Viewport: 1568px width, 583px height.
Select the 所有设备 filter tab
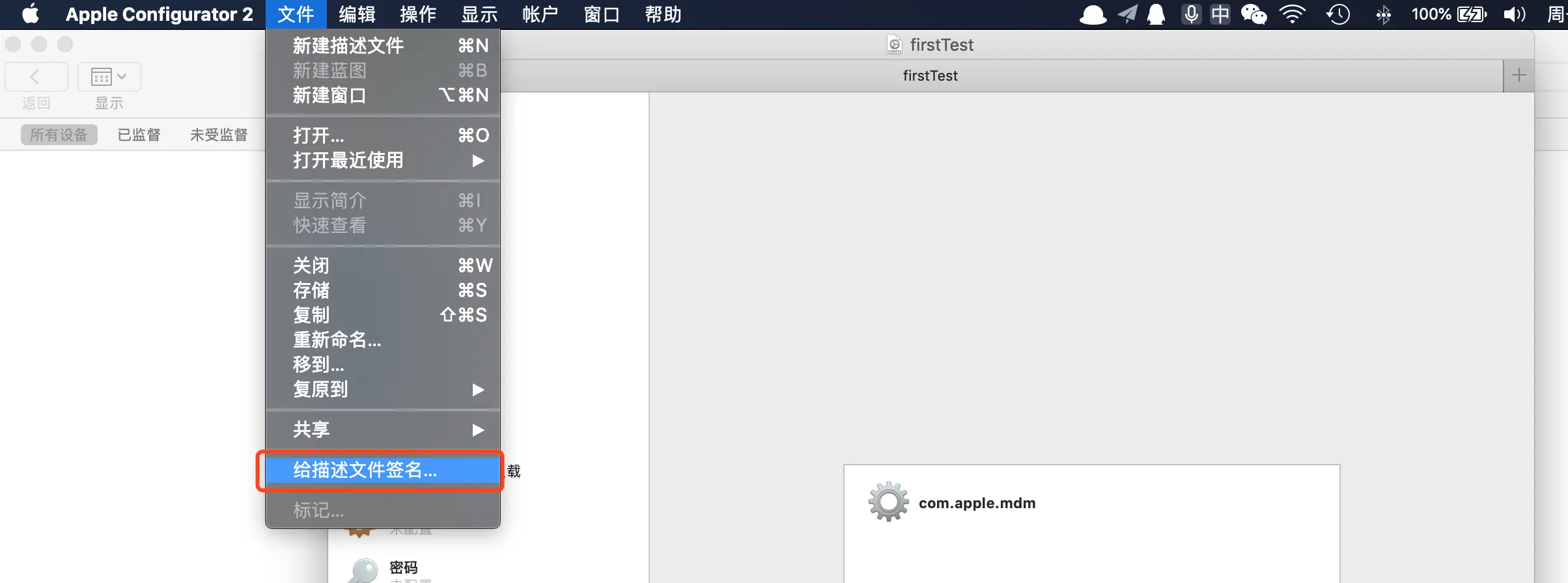pos(59,135)
